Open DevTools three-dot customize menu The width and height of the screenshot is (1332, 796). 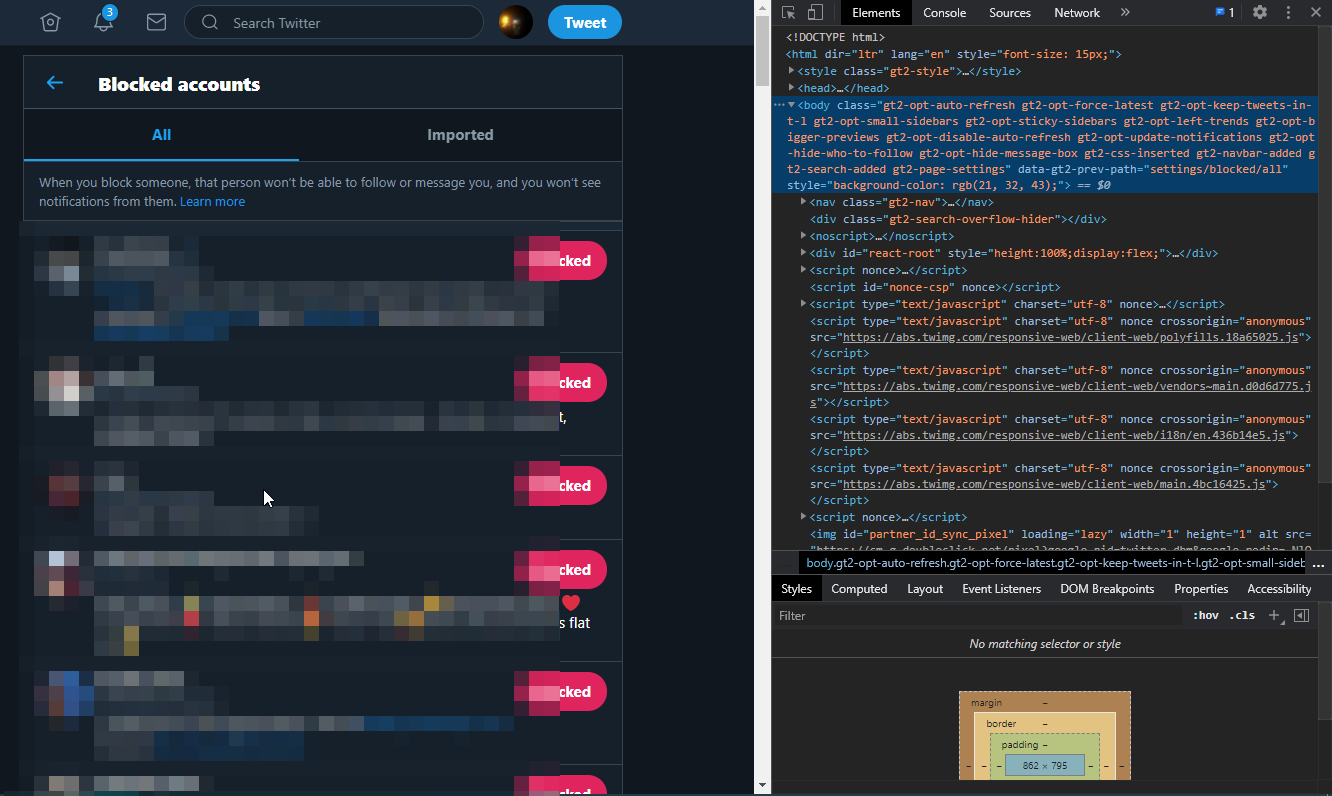click(x=1288, y=12)
